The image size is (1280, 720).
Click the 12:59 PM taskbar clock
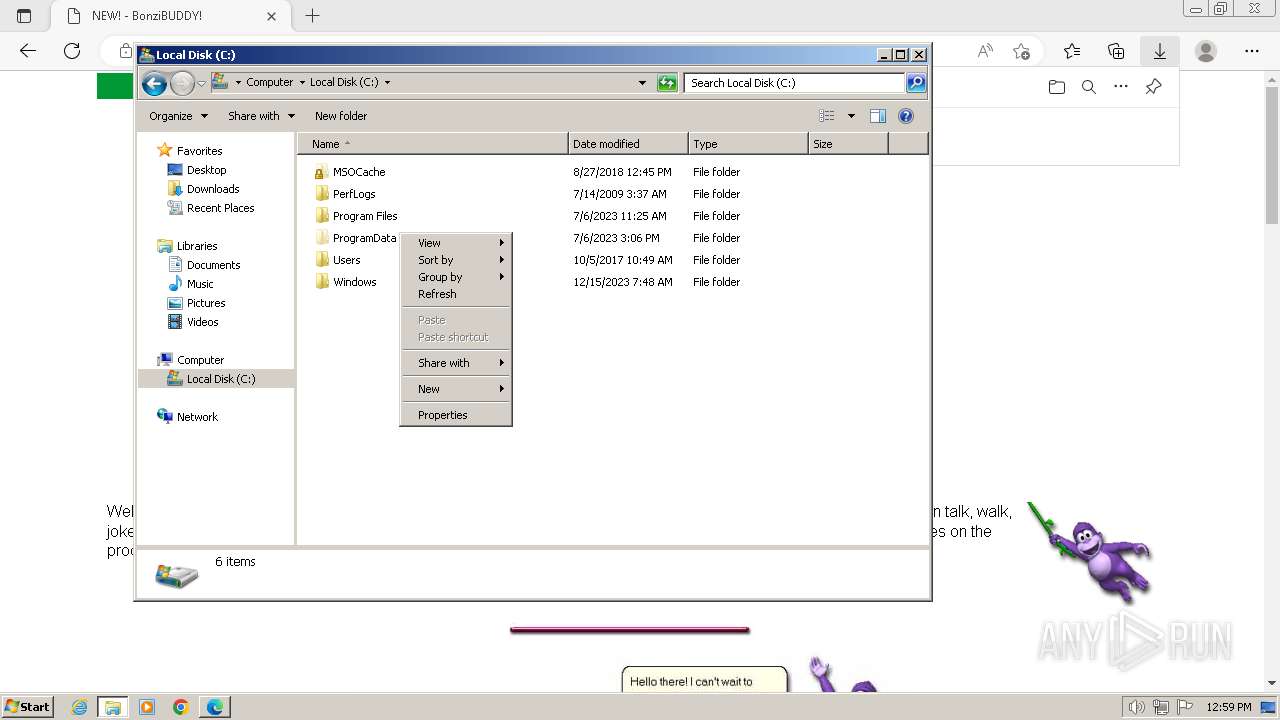[1229, 707]
